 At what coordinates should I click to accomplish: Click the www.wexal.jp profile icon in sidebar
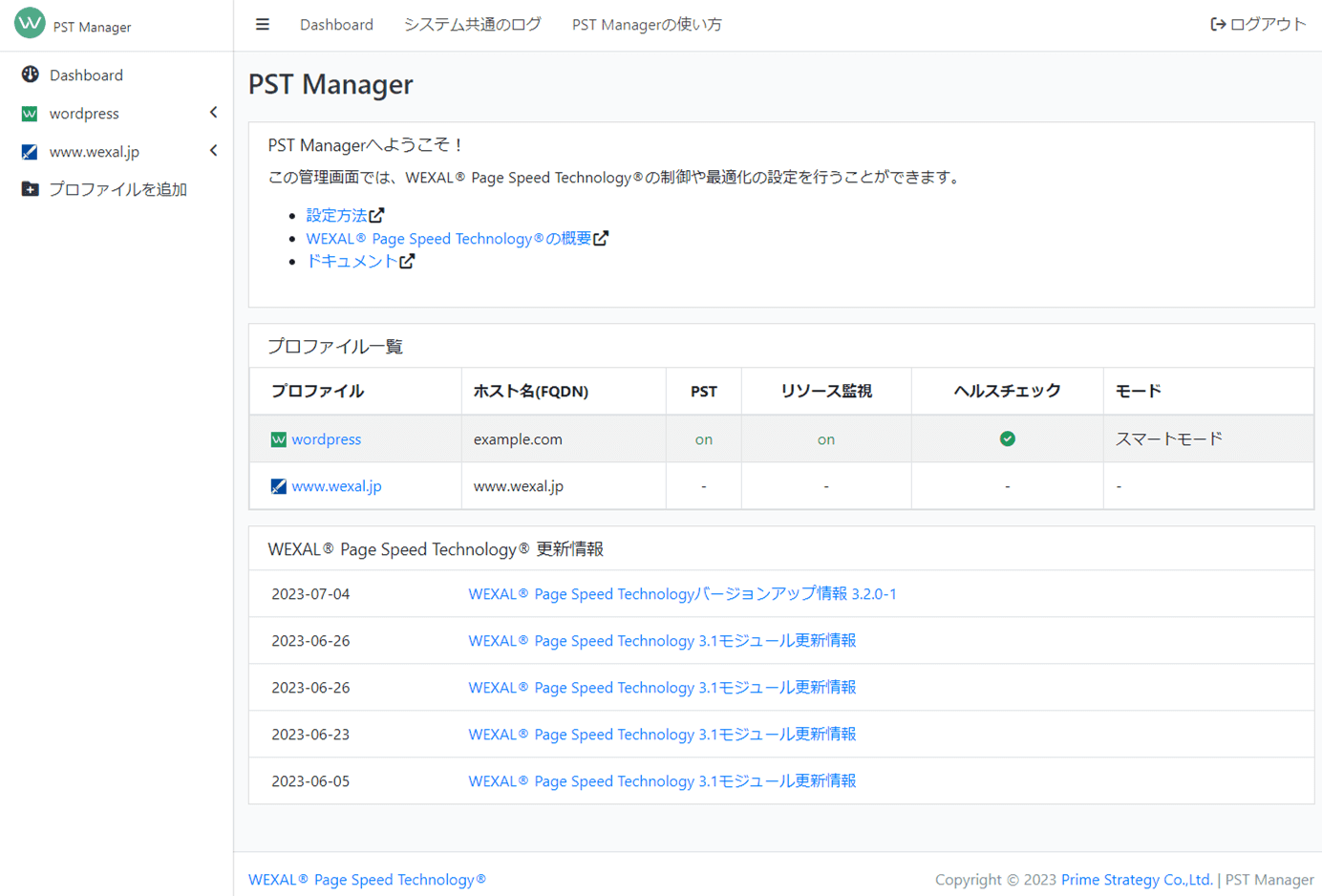[30, 152]
